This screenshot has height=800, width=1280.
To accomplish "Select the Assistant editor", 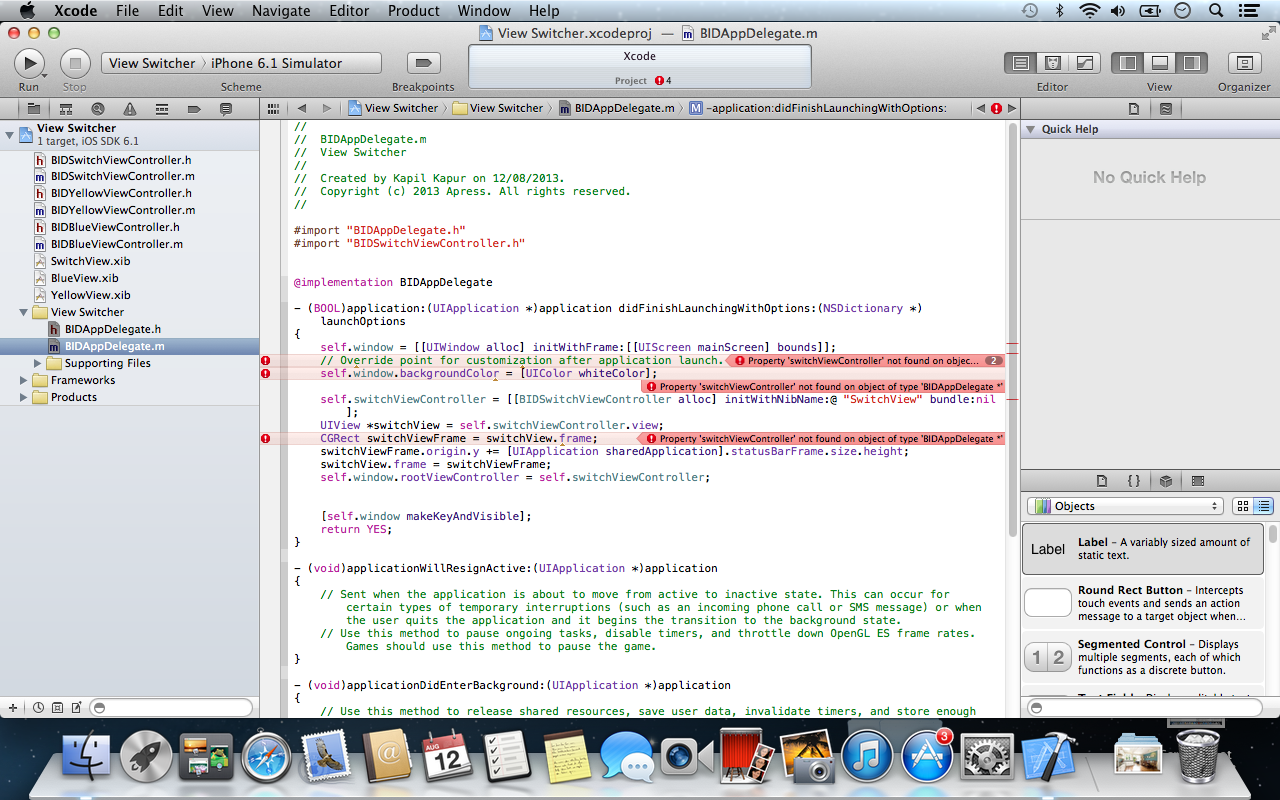I will [1052, 63].
